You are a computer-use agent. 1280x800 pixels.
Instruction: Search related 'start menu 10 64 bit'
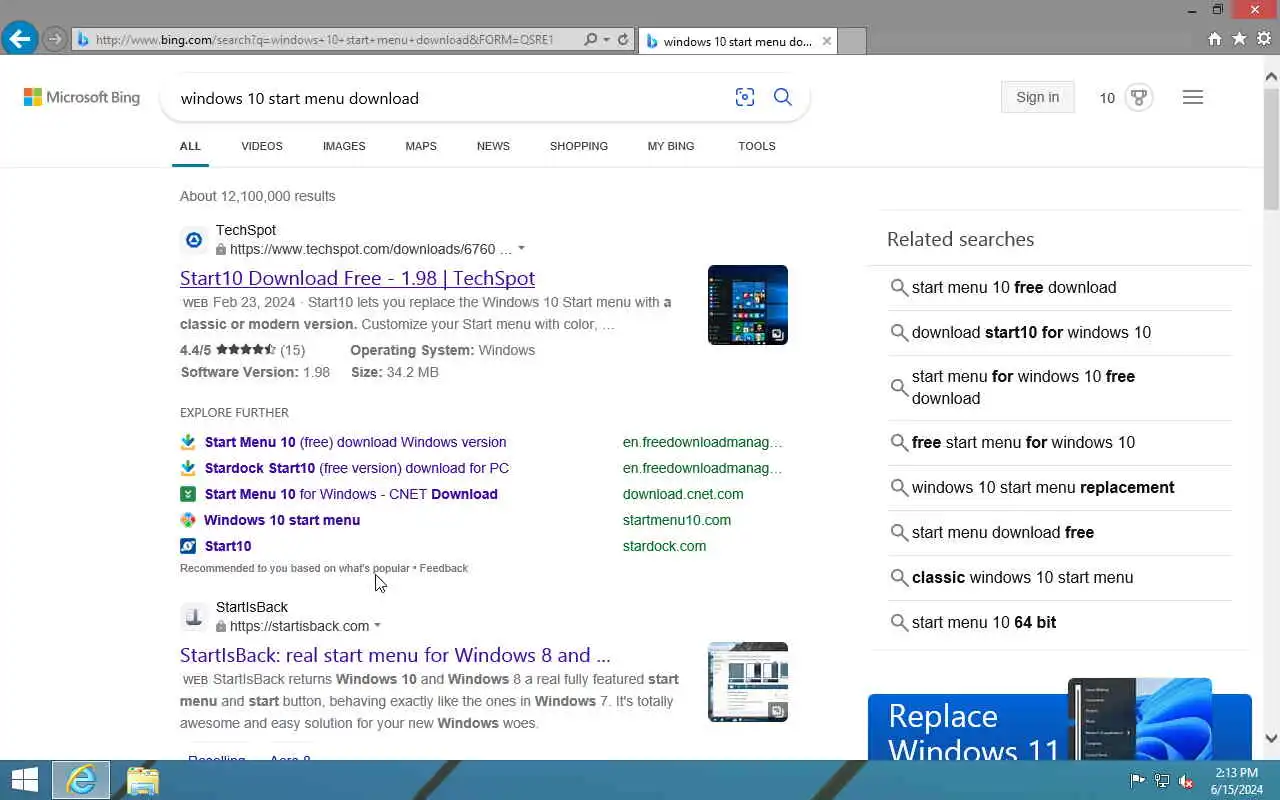click(x=1060, y=622)
